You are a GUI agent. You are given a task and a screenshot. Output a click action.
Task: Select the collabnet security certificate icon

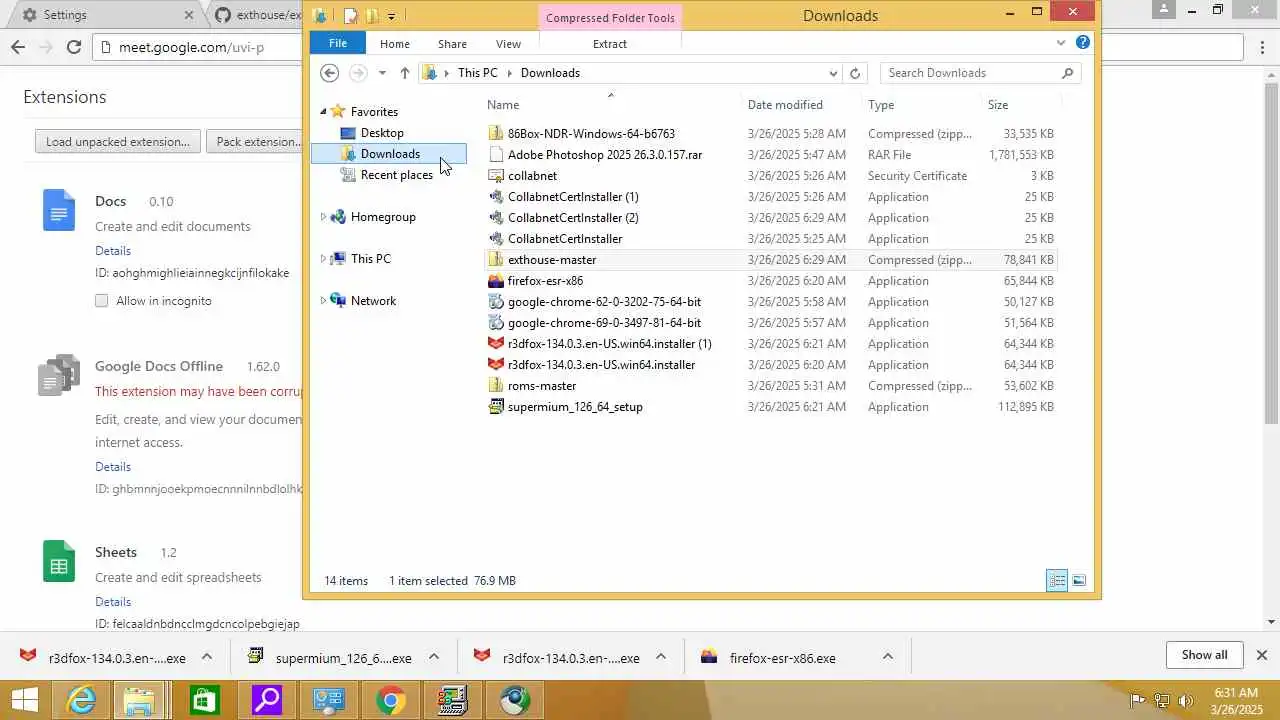496,176
